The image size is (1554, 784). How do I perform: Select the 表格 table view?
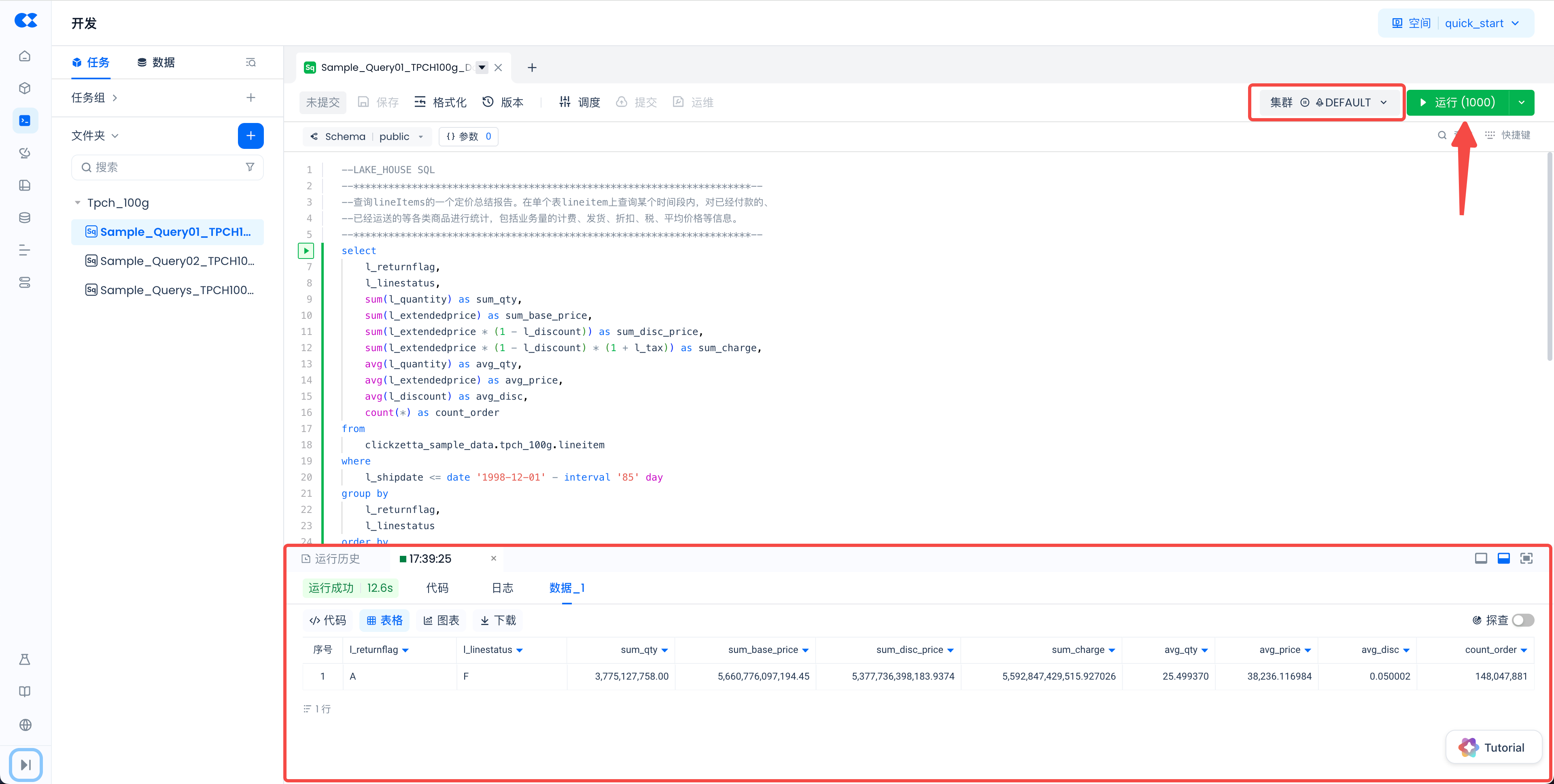click(x=384, y=620)
